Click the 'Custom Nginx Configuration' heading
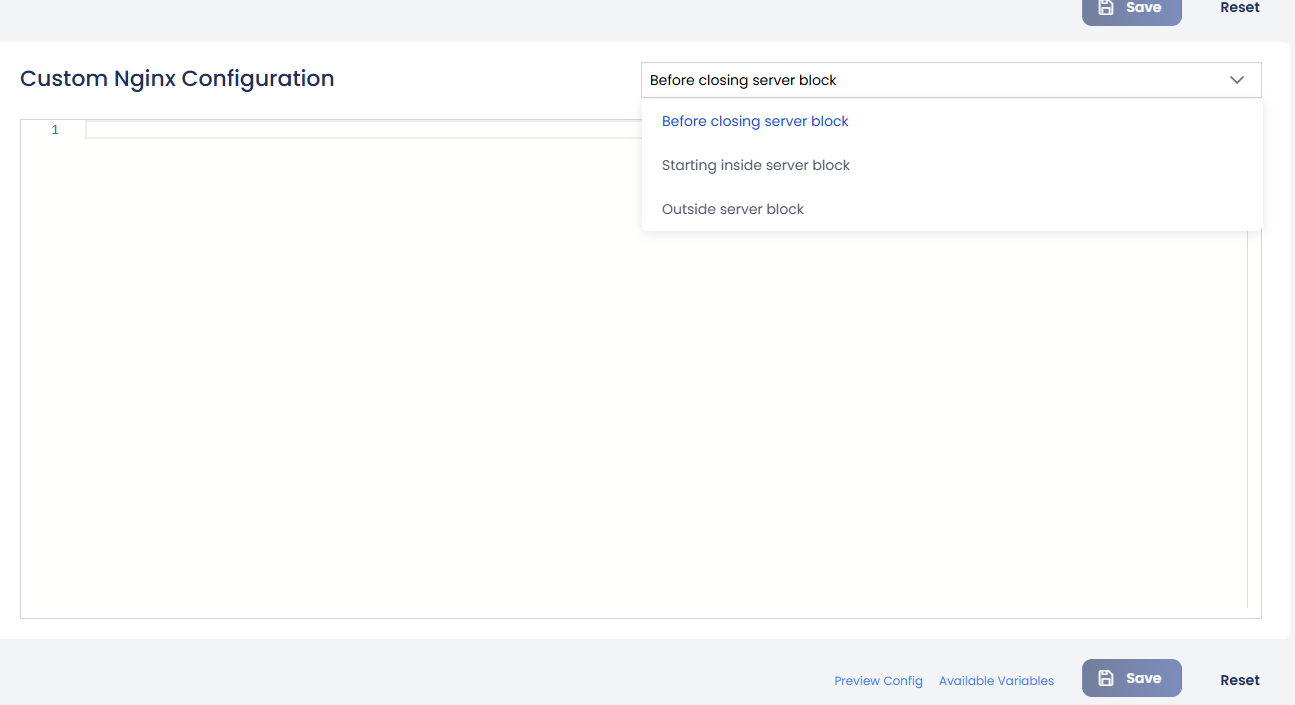 [177, 78]
